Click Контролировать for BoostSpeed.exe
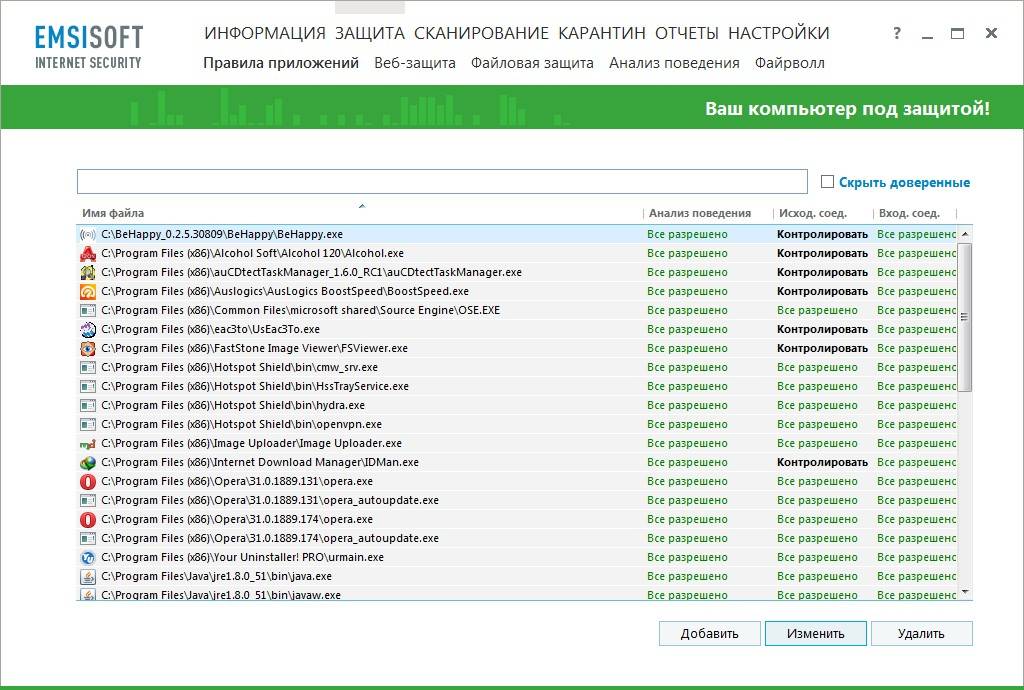Viewport: 1024px width, 690px height. [822, 291]
